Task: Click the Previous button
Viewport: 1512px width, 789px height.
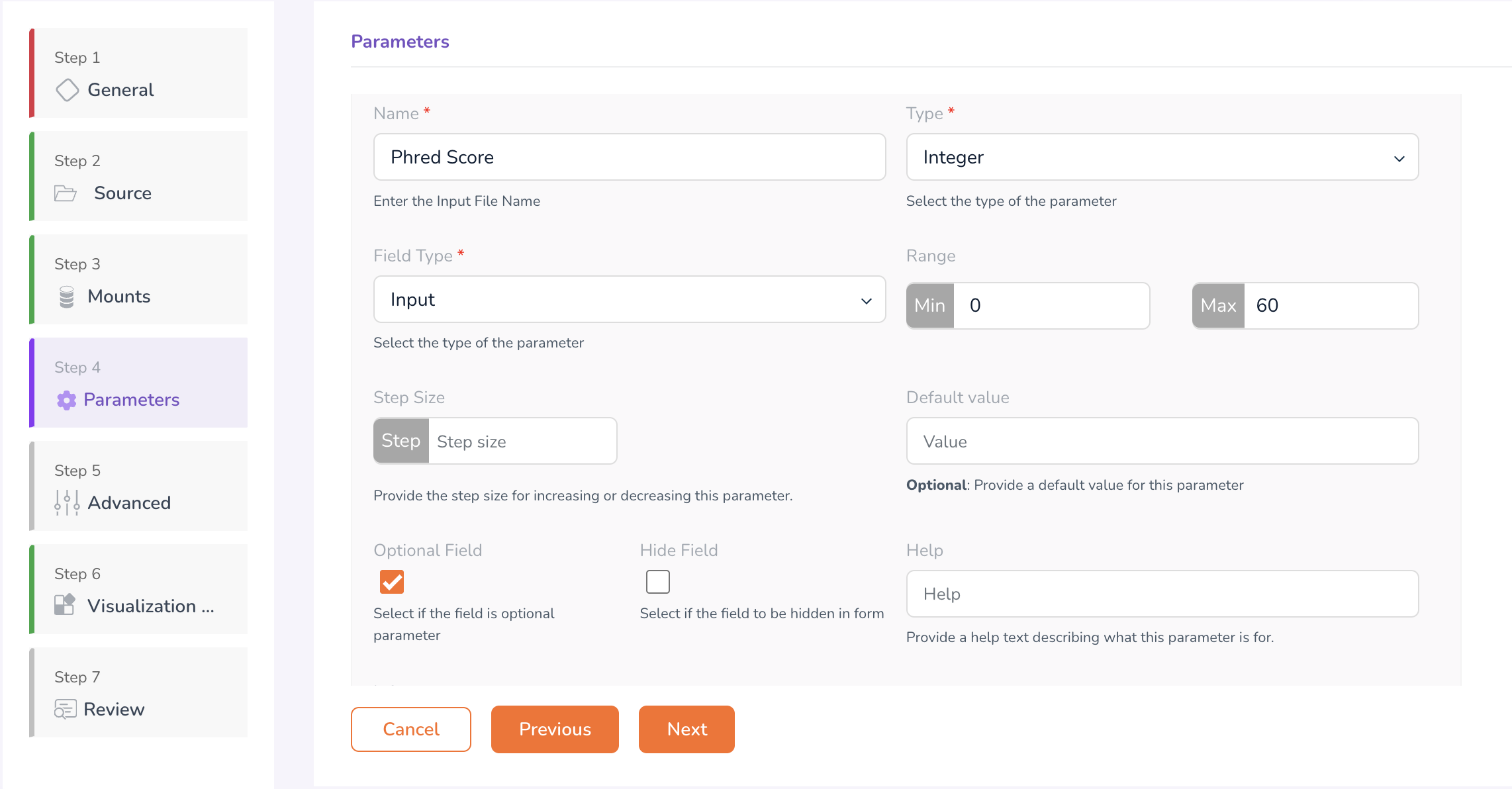Action: tap(554, 729)
